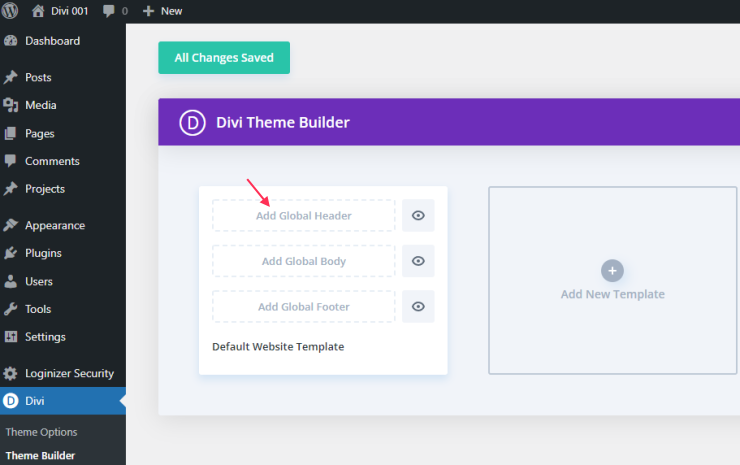
Task: Click the Plugins plug icon
Action: tap(10, 254)
